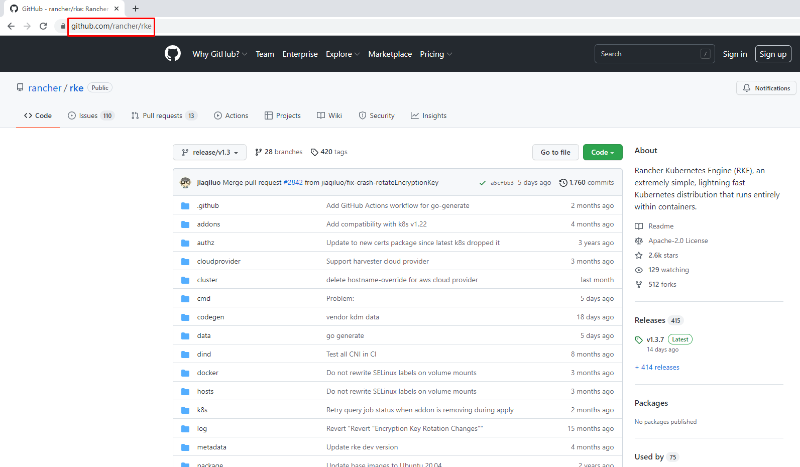Click the Go to file button
The image size is (800, 467).
tap(555, 152)
